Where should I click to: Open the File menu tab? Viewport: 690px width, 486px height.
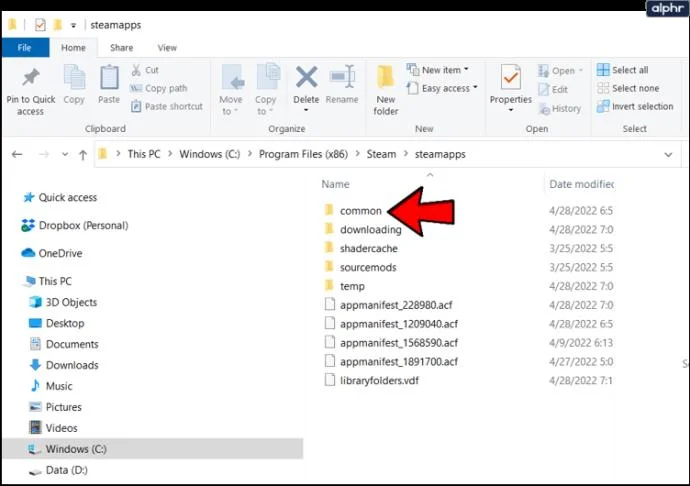[25, 48]
